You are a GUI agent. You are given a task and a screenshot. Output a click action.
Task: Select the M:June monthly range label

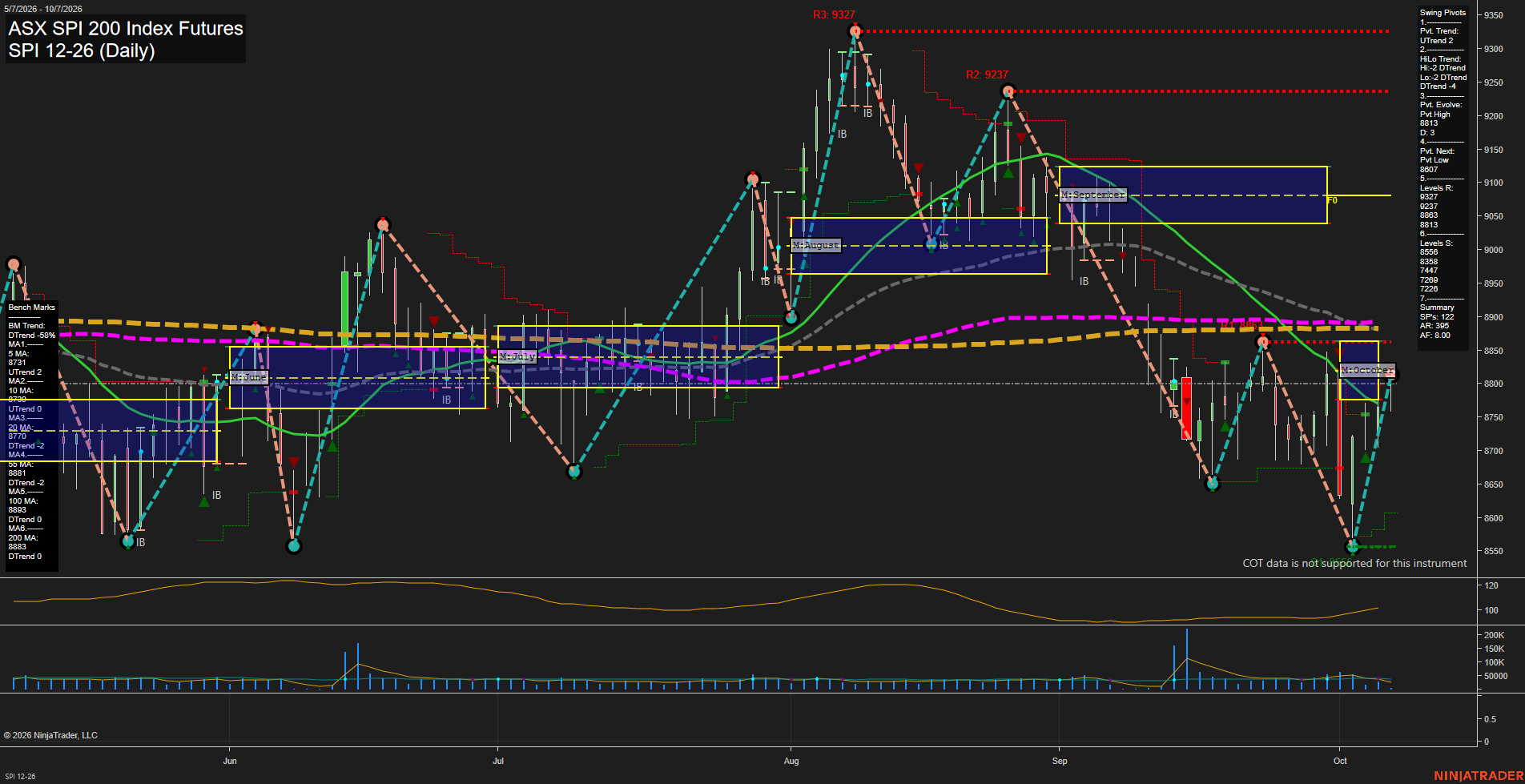(248, 377)
